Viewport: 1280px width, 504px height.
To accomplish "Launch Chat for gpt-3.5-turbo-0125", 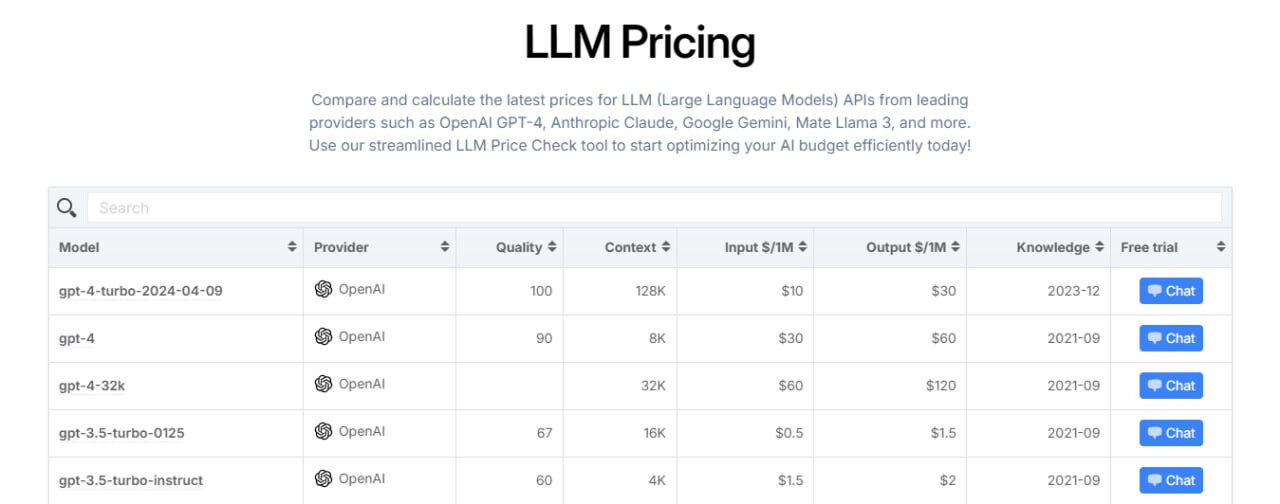I will [1171, 433].
